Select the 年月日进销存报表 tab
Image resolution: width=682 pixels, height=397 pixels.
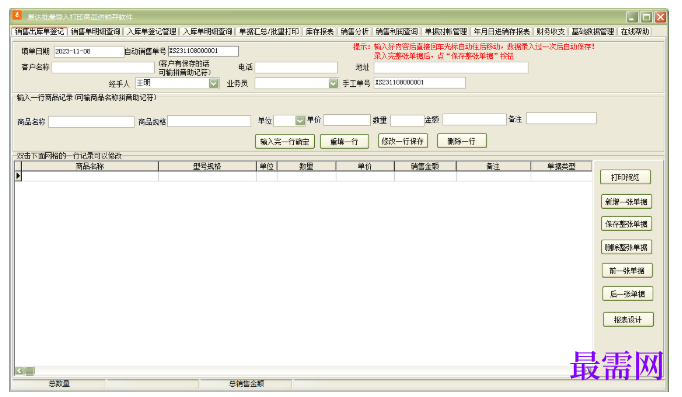(x=501, y=31)
